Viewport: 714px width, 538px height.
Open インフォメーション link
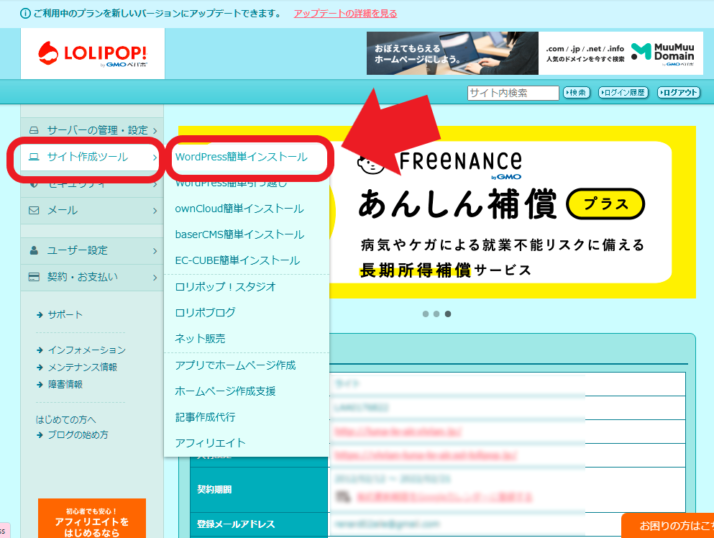(x=87, y=350)
